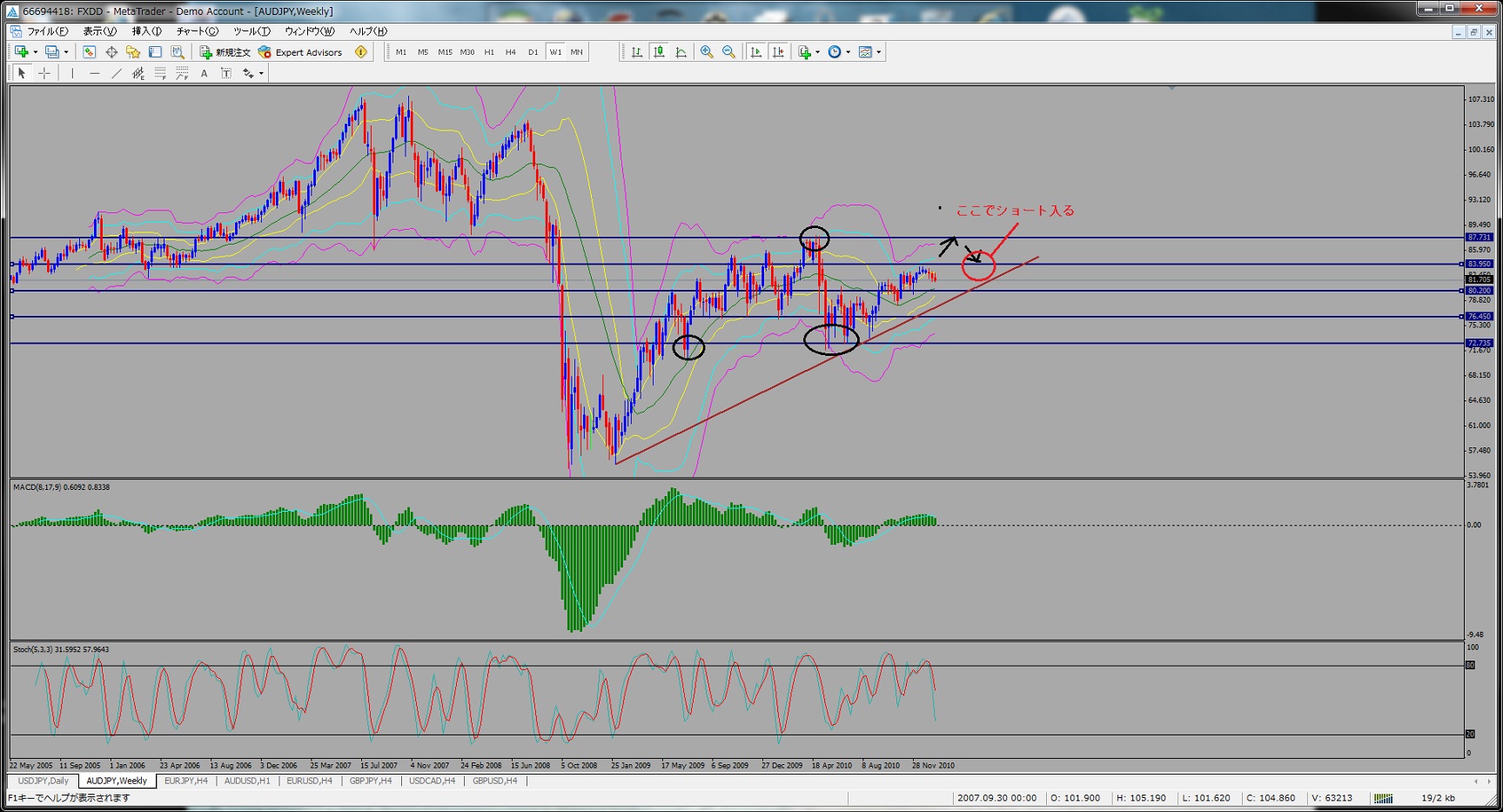Image resolution: width=1503 pixels, height=812 pixels.
Task: Select the vertical line drawing tool
Action: pos(72,73)
